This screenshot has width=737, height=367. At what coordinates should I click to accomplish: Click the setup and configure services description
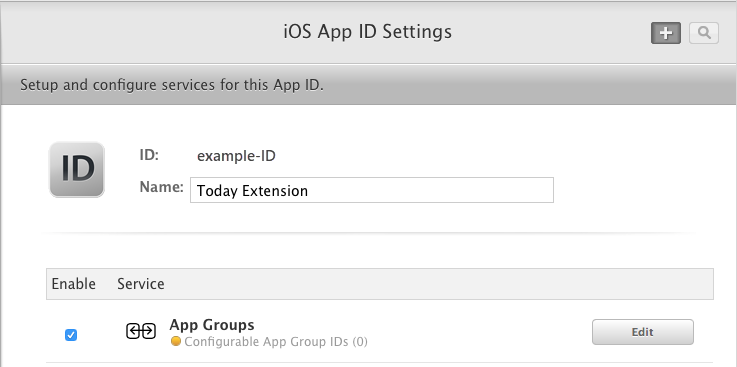(172, 86)
